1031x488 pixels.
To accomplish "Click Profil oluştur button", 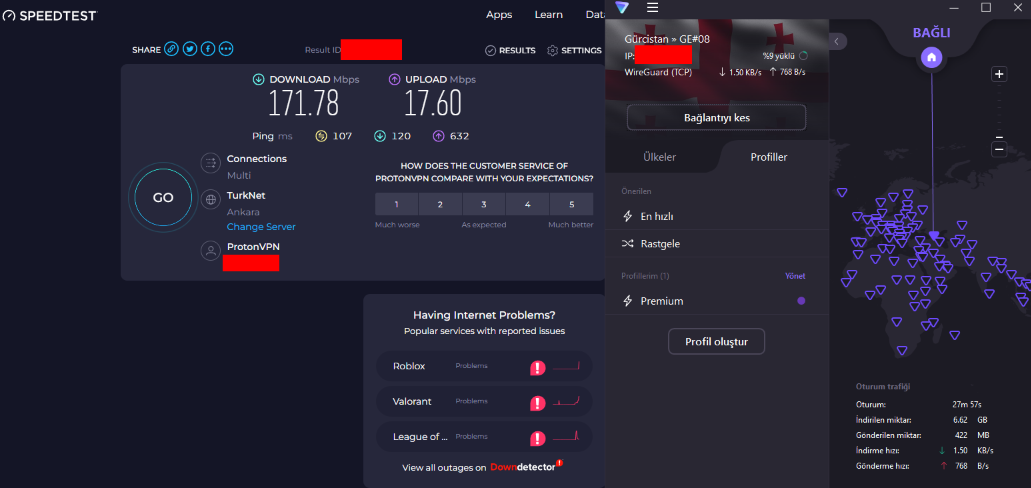I will click(x=717, y=342).
